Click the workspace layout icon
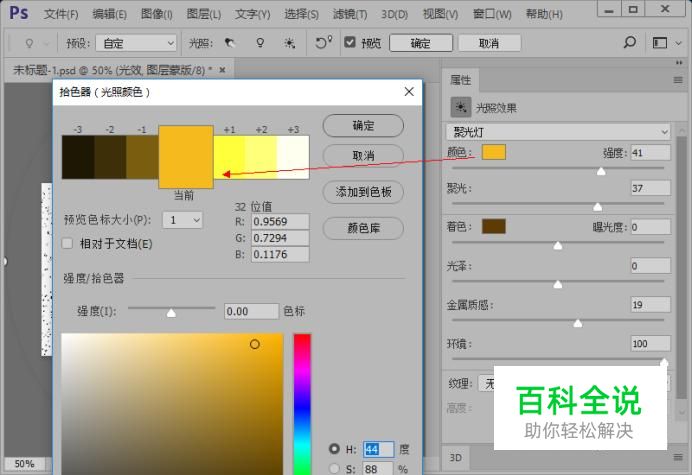 click(660, 43)
